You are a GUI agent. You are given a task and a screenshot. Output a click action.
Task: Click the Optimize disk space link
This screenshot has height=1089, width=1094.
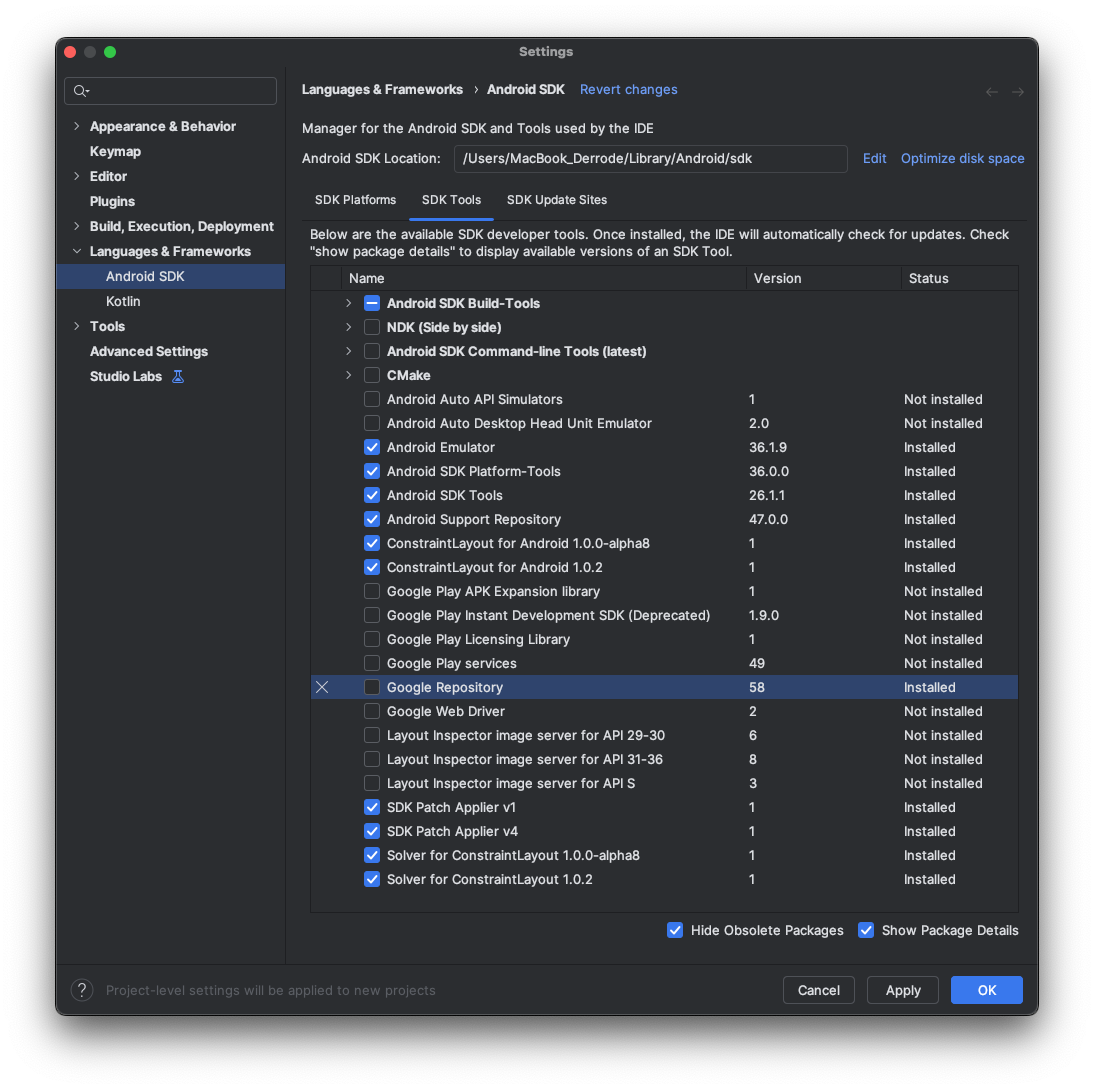[x=962, y=158]
